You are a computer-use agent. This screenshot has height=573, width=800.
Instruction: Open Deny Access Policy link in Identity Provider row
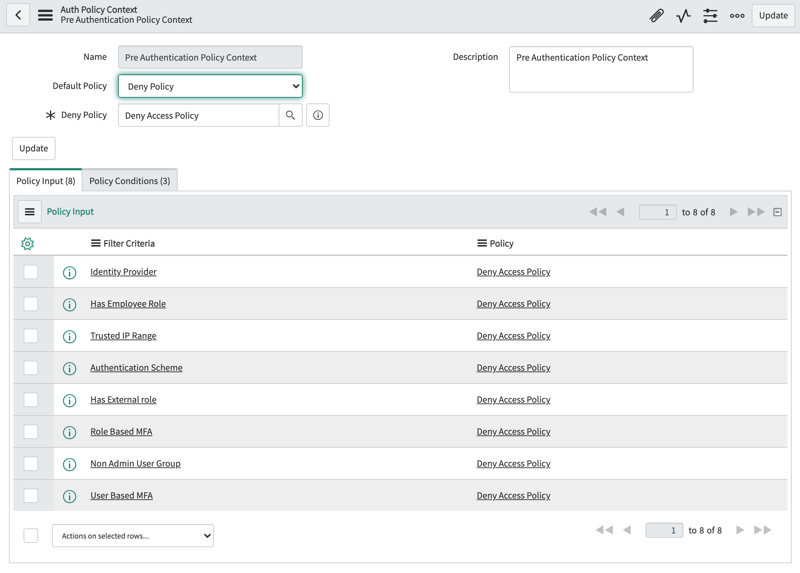click(x=513, y=272)
